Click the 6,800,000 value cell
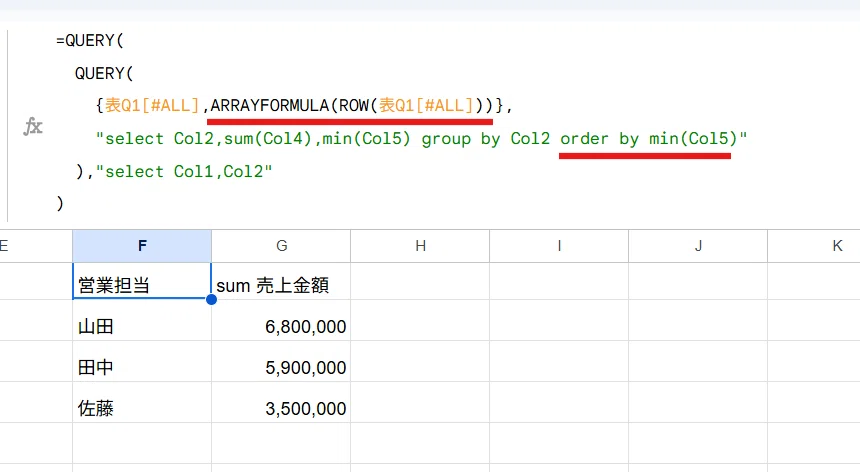Image resolution: width=860 pixels, height=472 pixels. pyautogui.click(x=281, y=321)
